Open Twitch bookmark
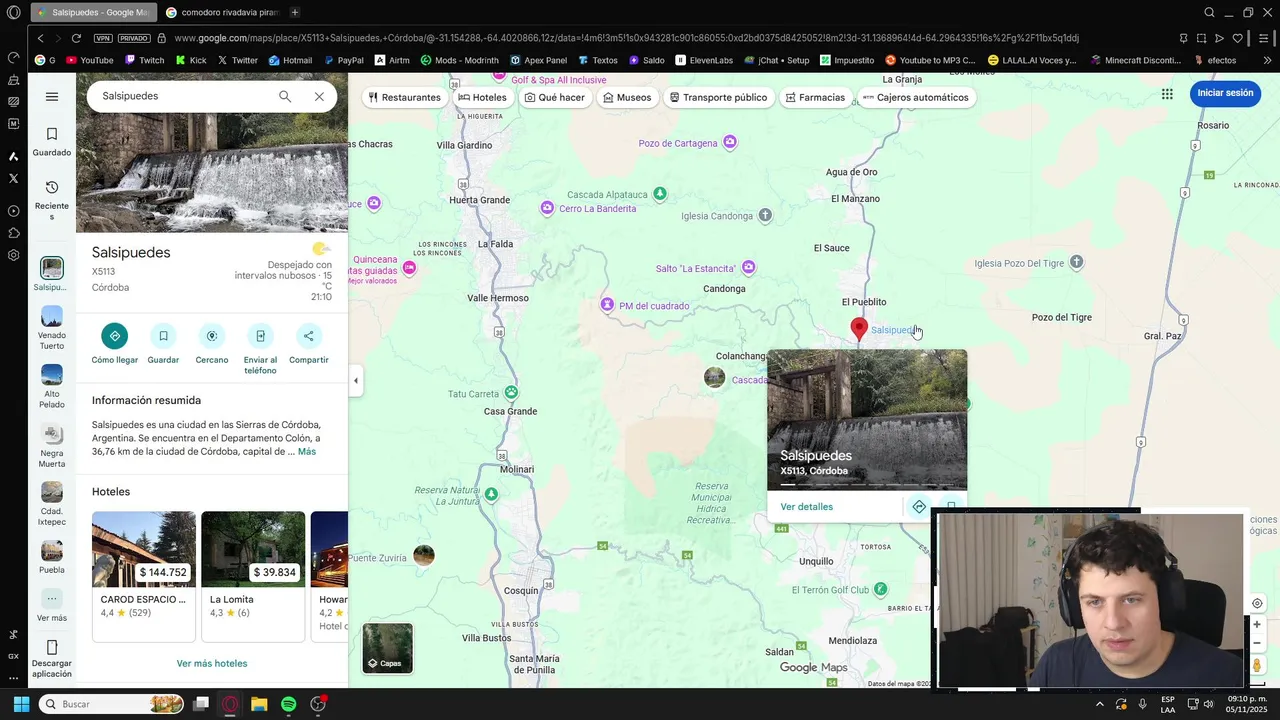 pos(144,60)
